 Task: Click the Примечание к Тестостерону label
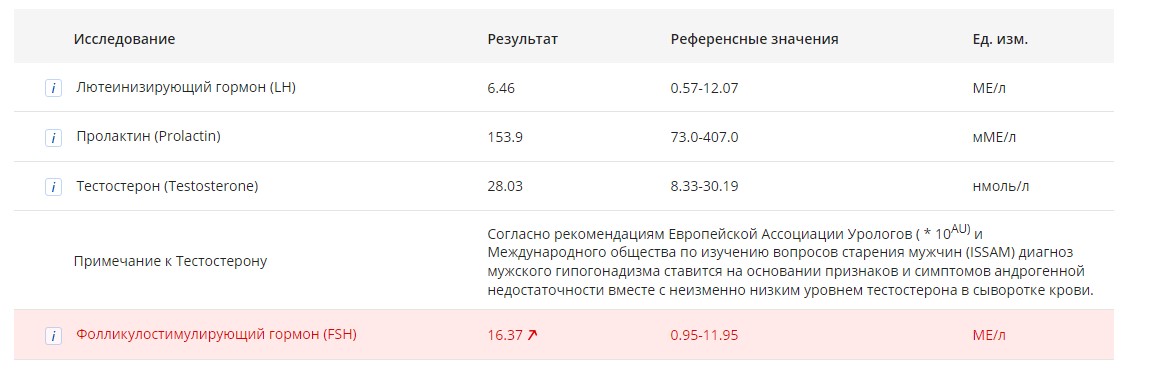[x=170, y=261]
